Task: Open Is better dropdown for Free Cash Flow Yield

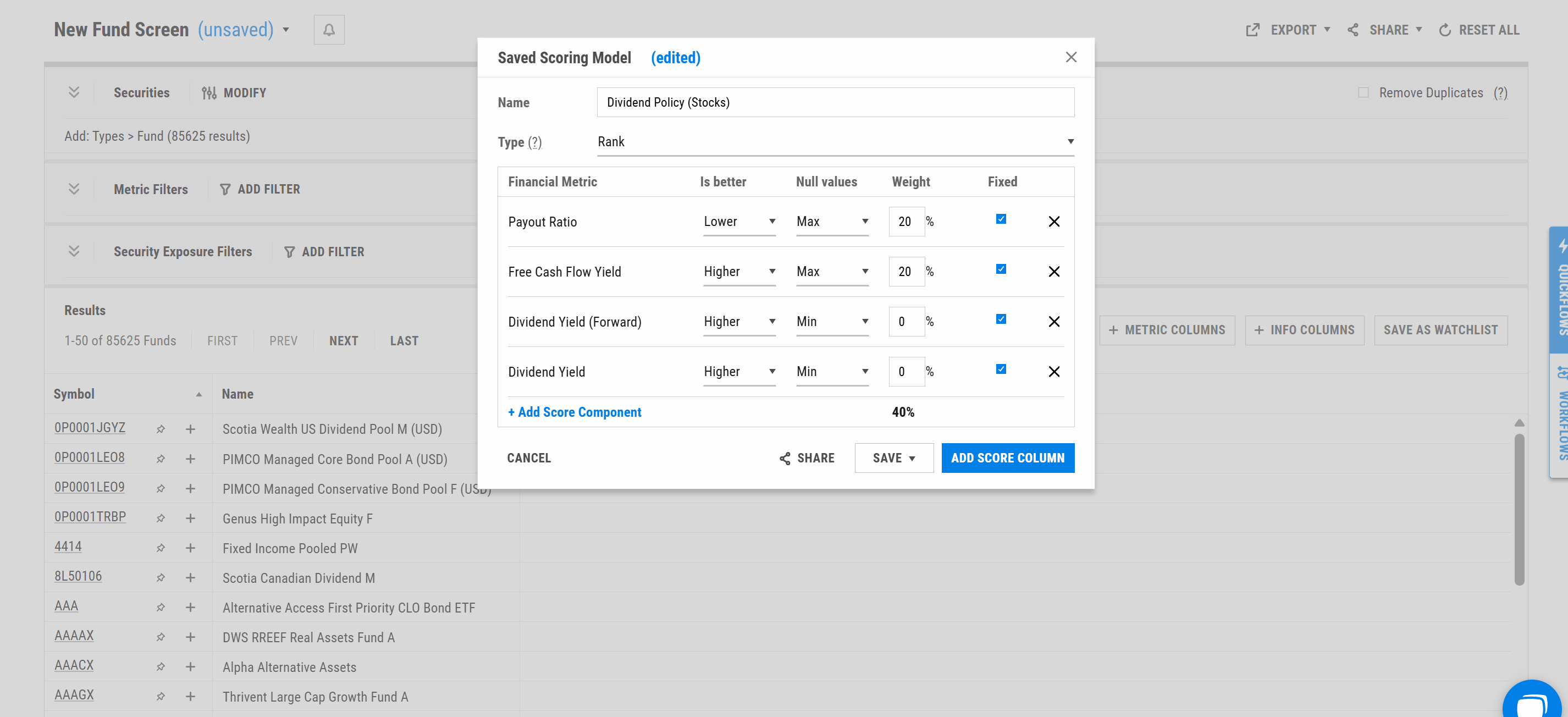Action: click(x=739, y=272)
